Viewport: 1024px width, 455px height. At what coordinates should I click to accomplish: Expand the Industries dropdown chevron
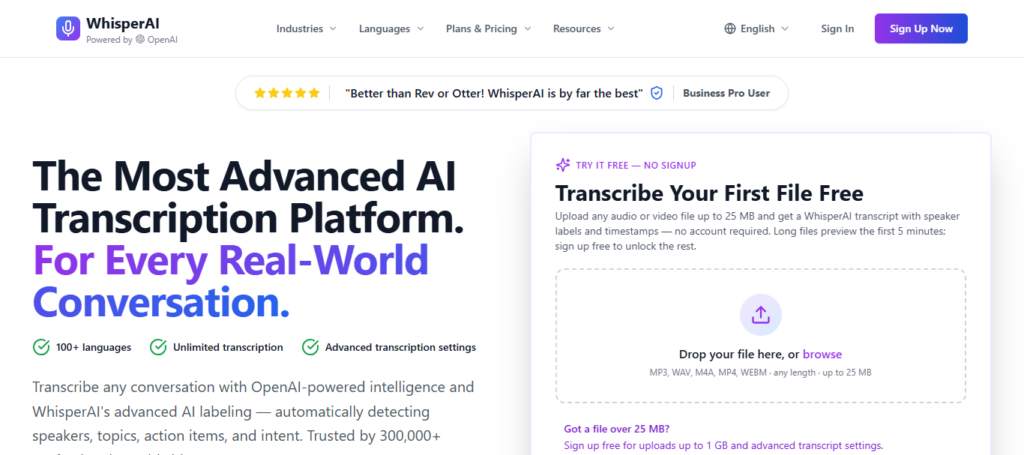pyautogui.click(x=333, y=29)
